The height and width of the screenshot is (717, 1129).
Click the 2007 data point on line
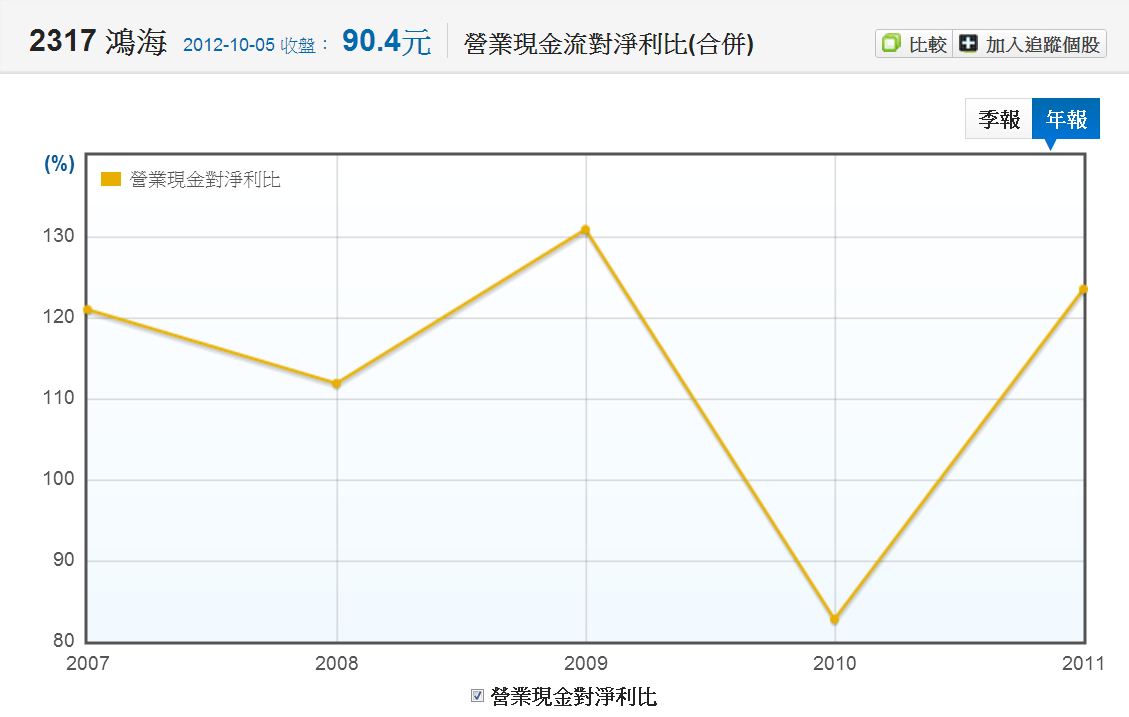[87, 310]
